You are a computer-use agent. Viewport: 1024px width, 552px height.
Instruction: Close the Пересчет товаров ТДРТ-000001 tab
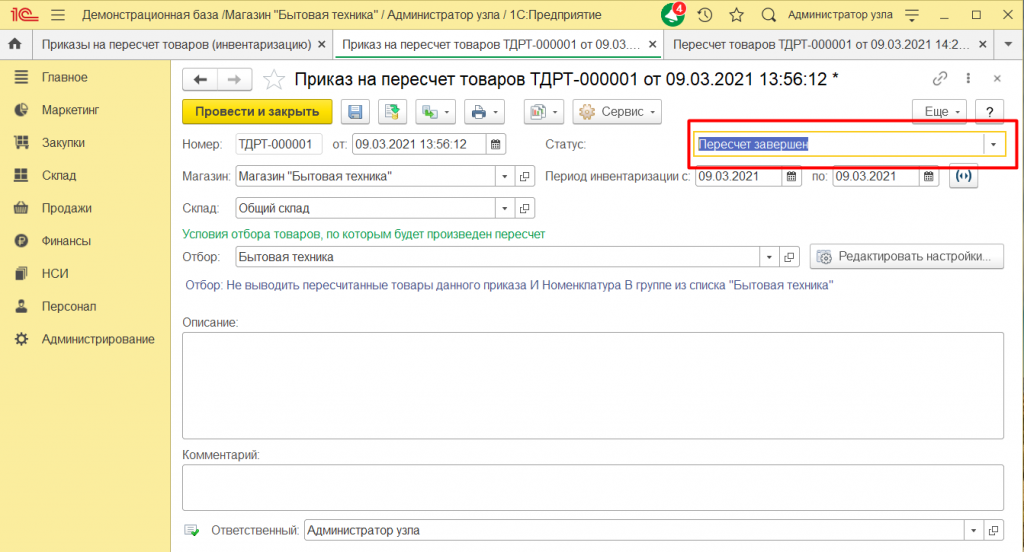pos(983,44)
